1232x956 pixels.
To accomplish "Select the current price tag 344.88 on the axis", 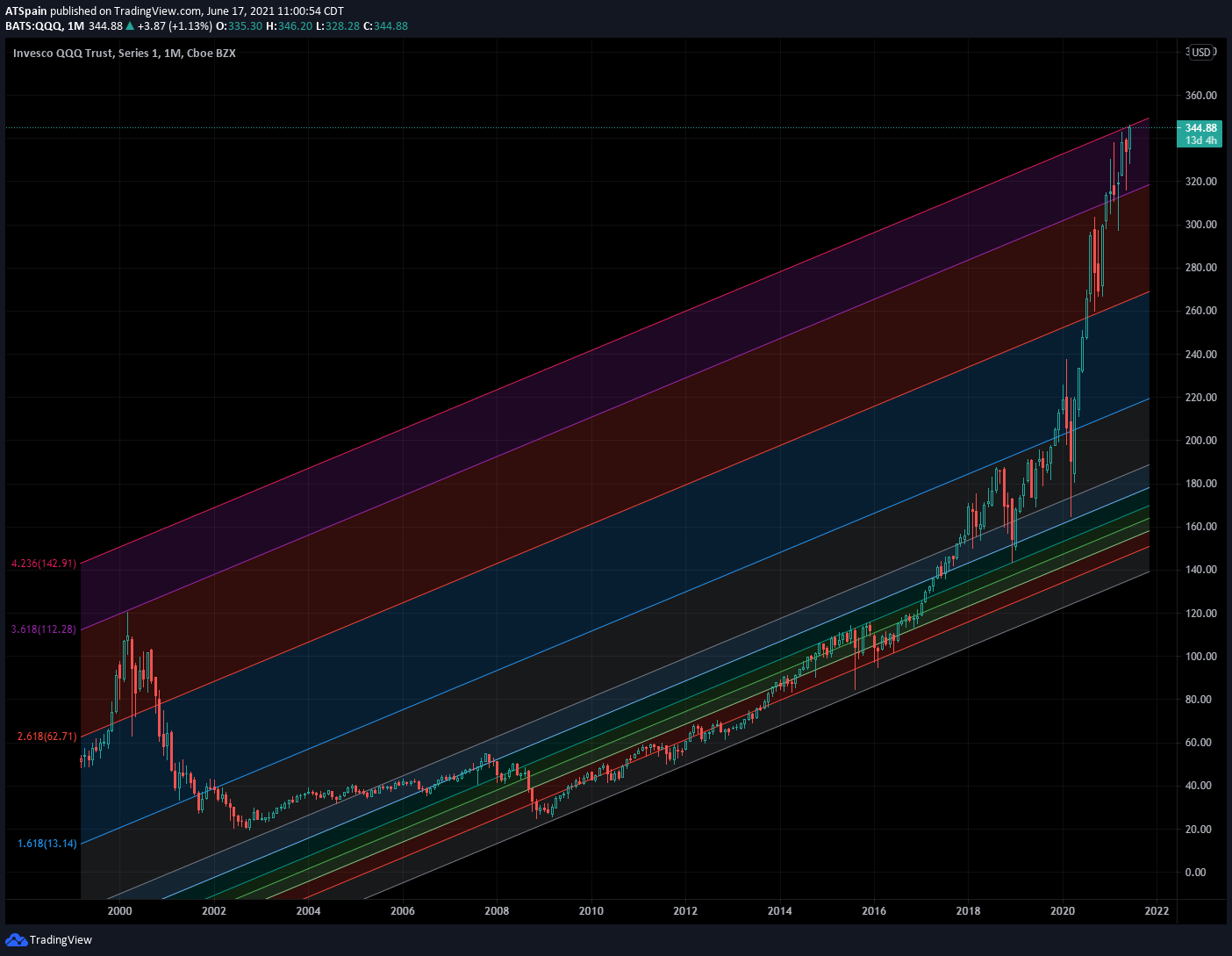I will point(1200,128).
